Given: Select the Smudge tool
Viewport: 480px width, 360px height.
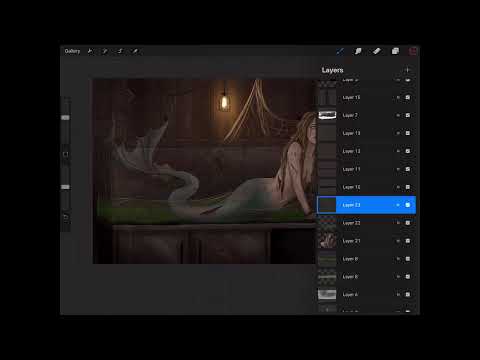Looking at the screenshot, I should pos(358,51).
